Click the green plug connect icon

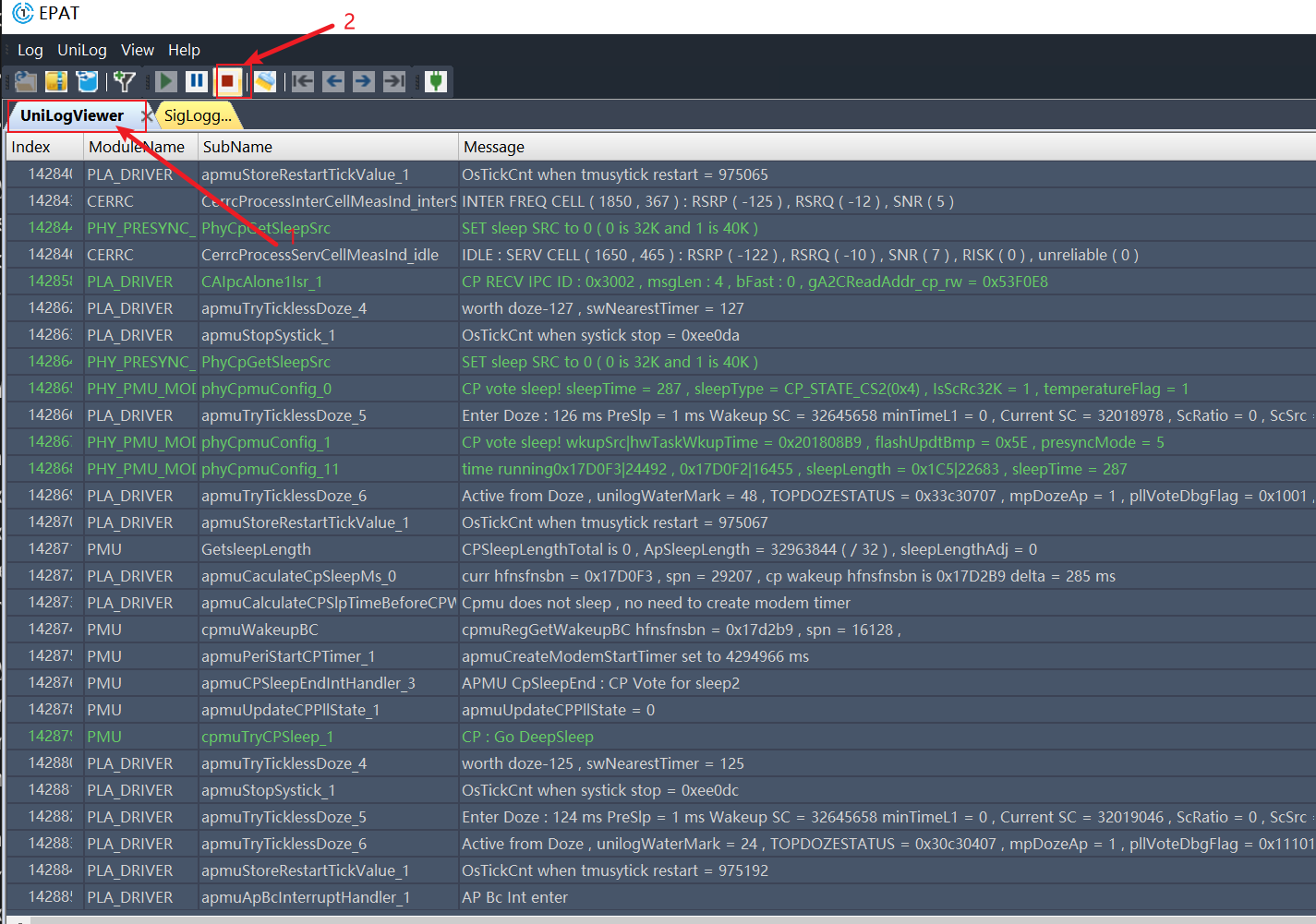click(x=436, y=81)
